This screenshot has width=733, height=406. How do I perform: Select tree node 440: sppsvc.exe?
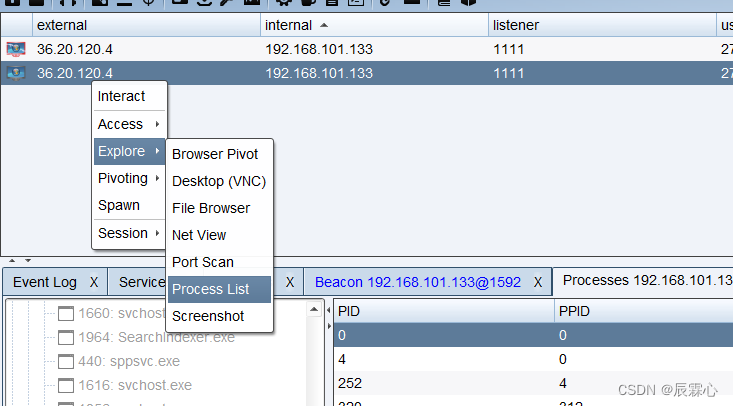pyautogui.click(x=129, y=361)
